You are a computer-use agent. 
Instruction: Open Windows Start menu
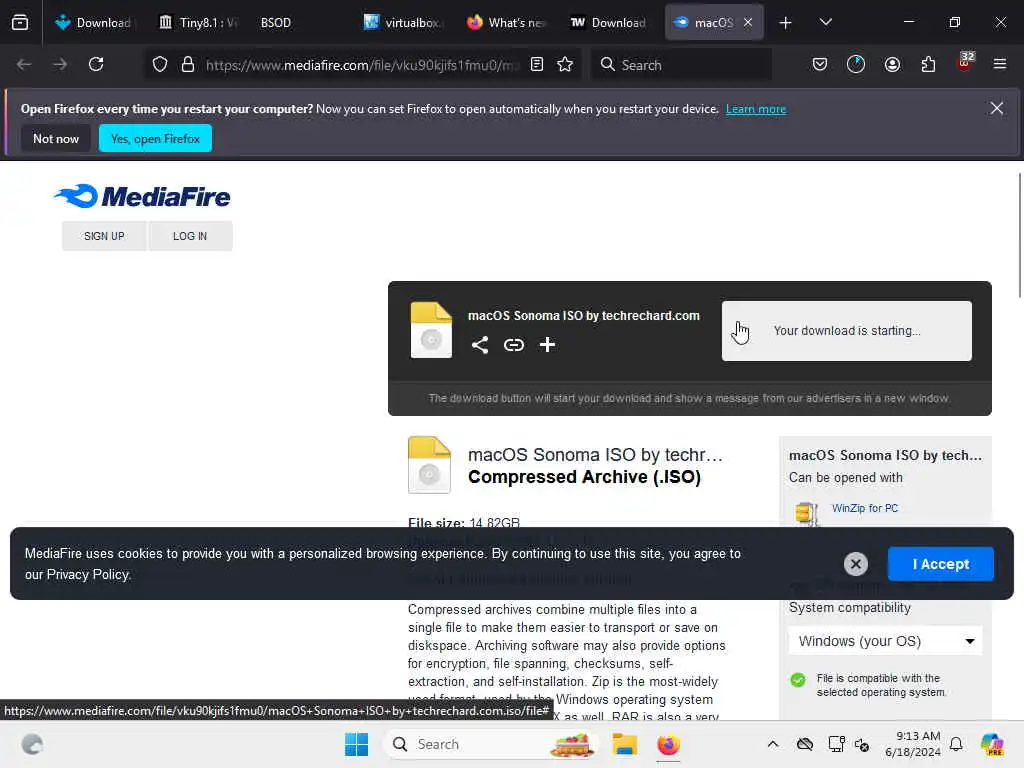click(357, 744)
